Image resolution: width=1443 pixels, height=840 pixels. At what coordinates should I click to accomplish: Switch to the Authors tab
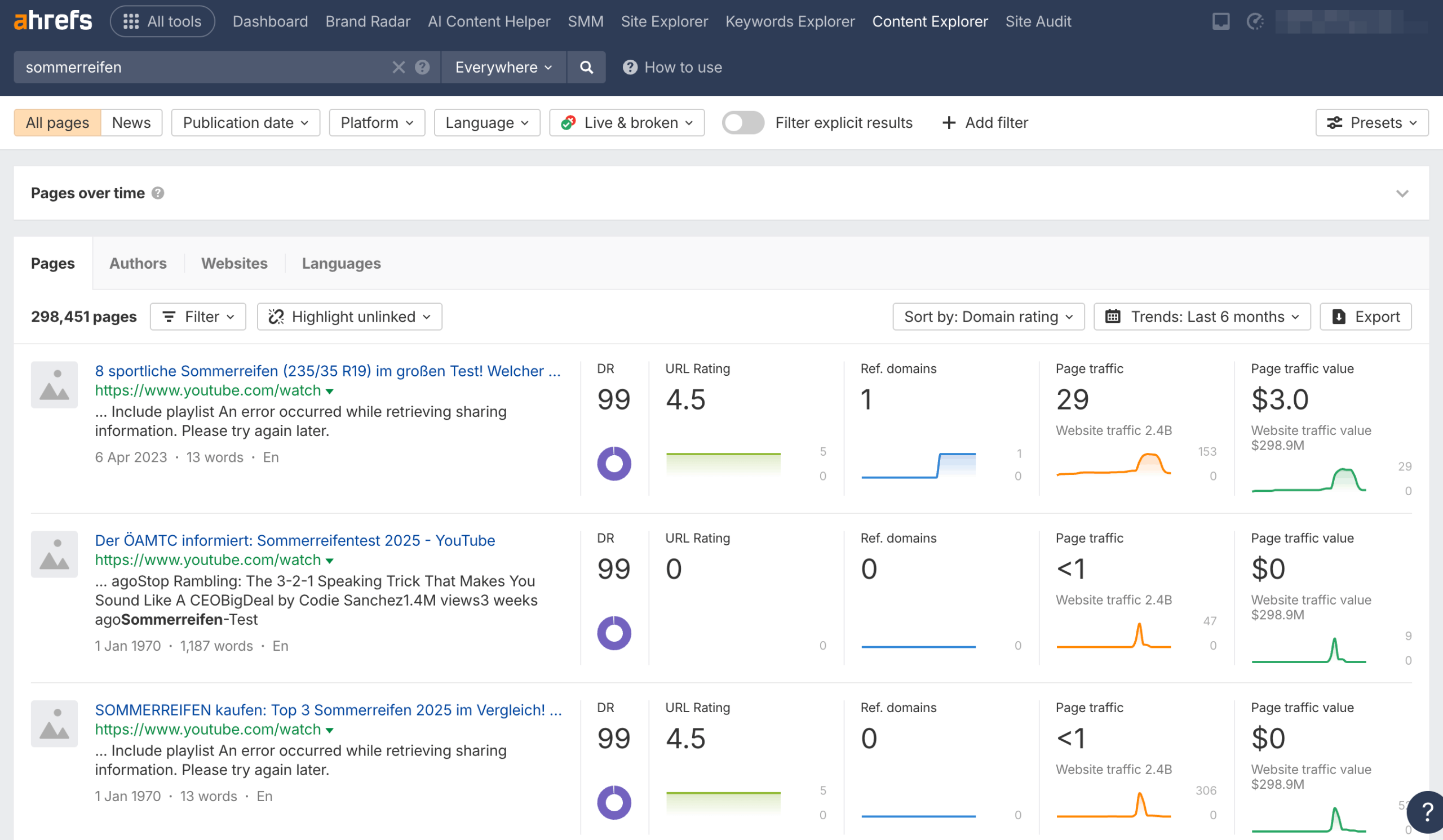[x=138, y=263]
